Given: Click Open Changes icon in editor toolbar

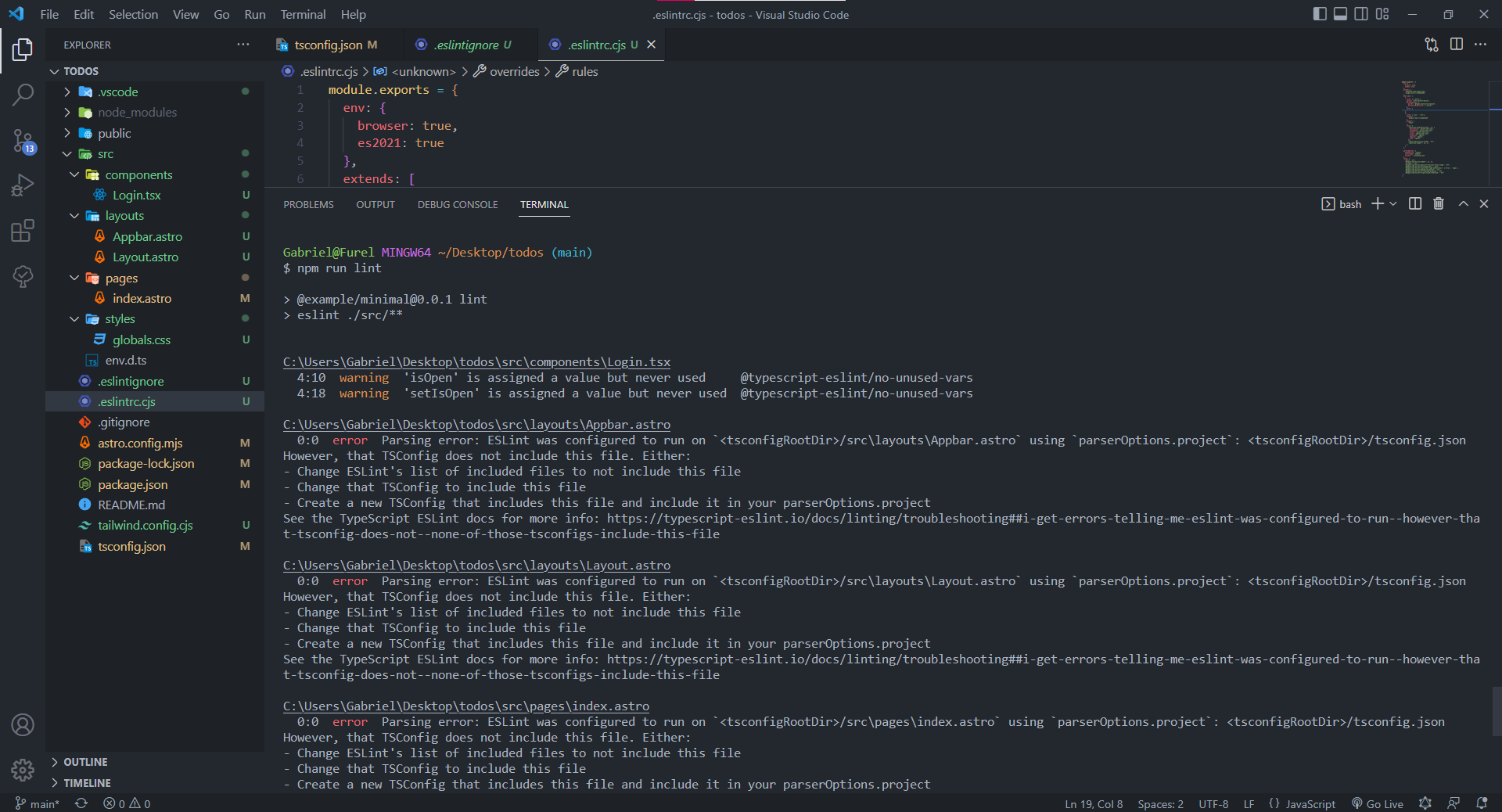Looking at the screenshot, I should 1432,45.
